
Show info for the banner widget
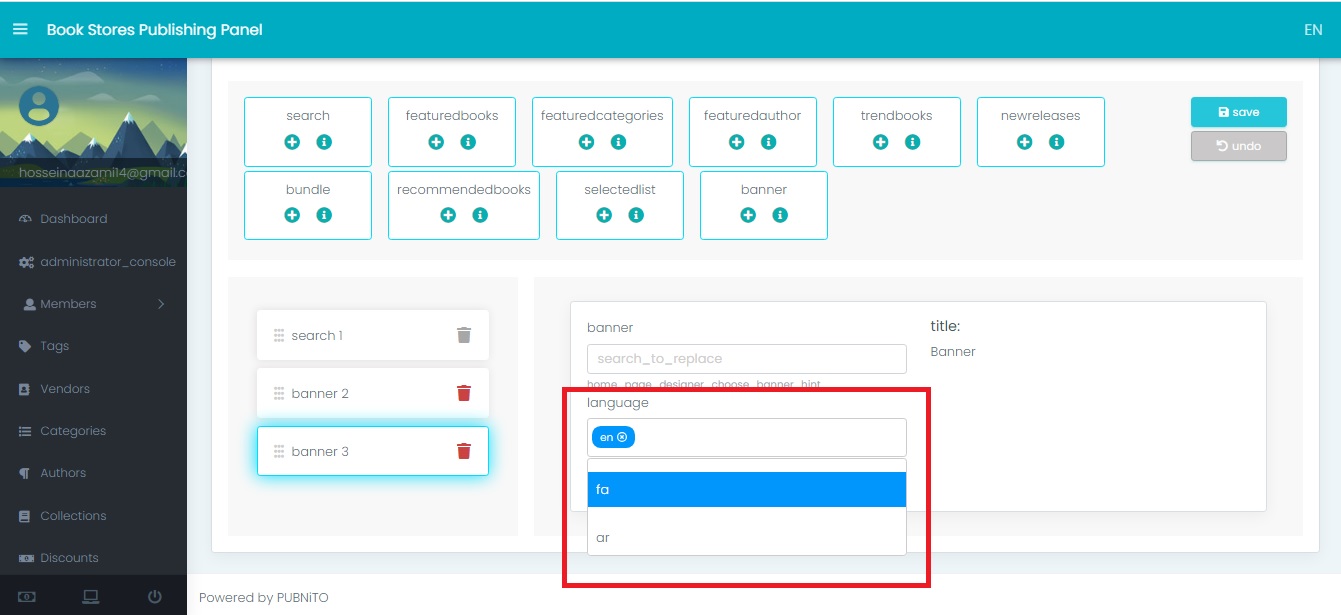pos(780,215)
